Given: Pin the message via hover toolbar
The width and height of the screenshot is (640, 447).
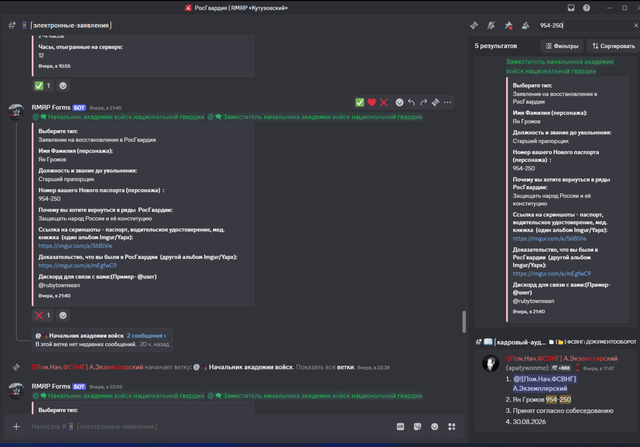Looking at the screenshot, I should 436,102.
